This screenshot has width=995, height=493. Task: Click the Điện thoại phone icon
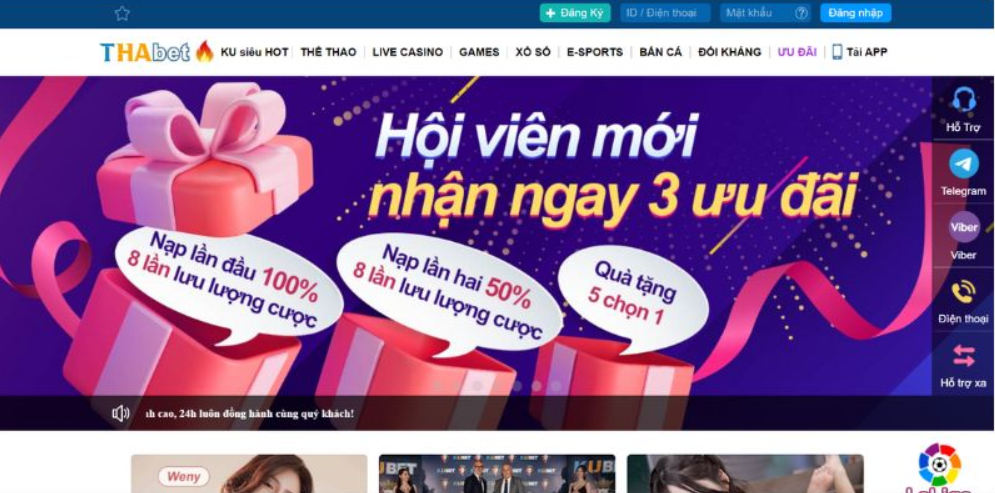coord(964,292)
